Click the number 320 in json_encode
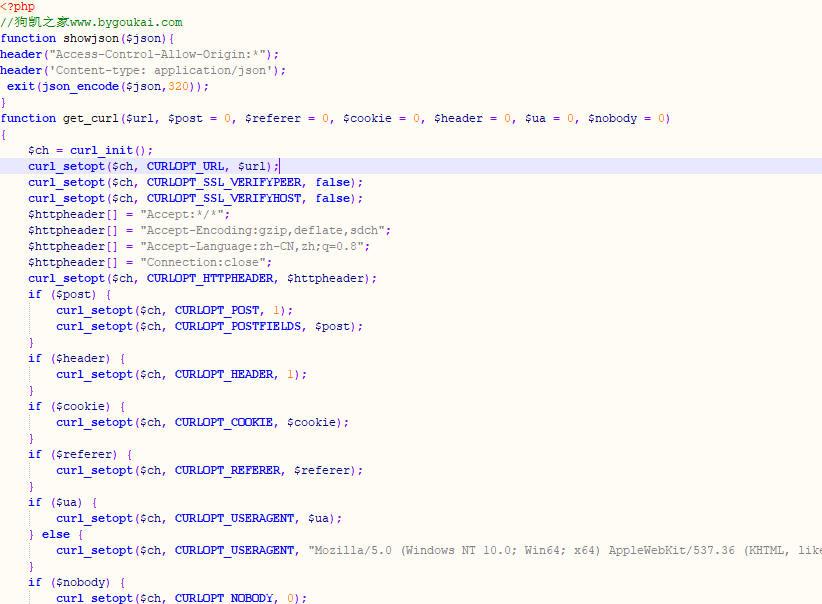Viewport: 822px width, 604px height. click(x=178, y=86)
